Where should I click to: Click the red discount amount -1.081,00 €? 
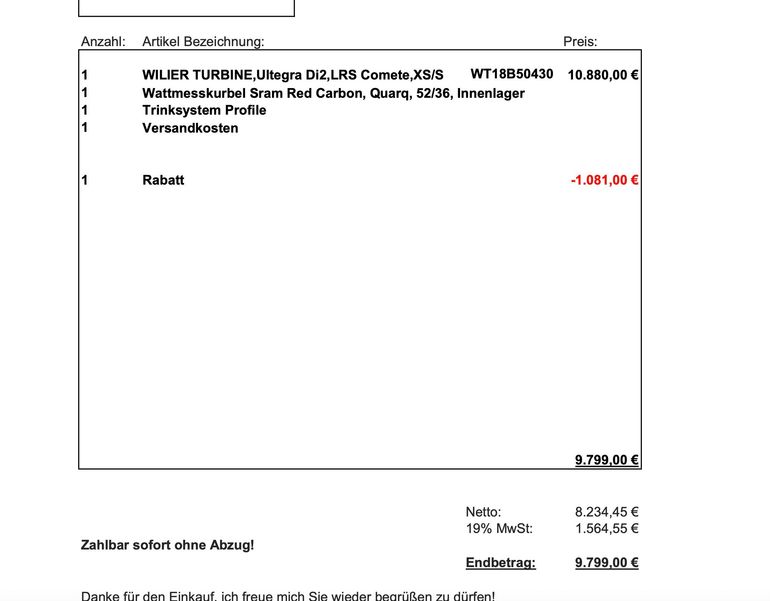(x=605, y=180)
